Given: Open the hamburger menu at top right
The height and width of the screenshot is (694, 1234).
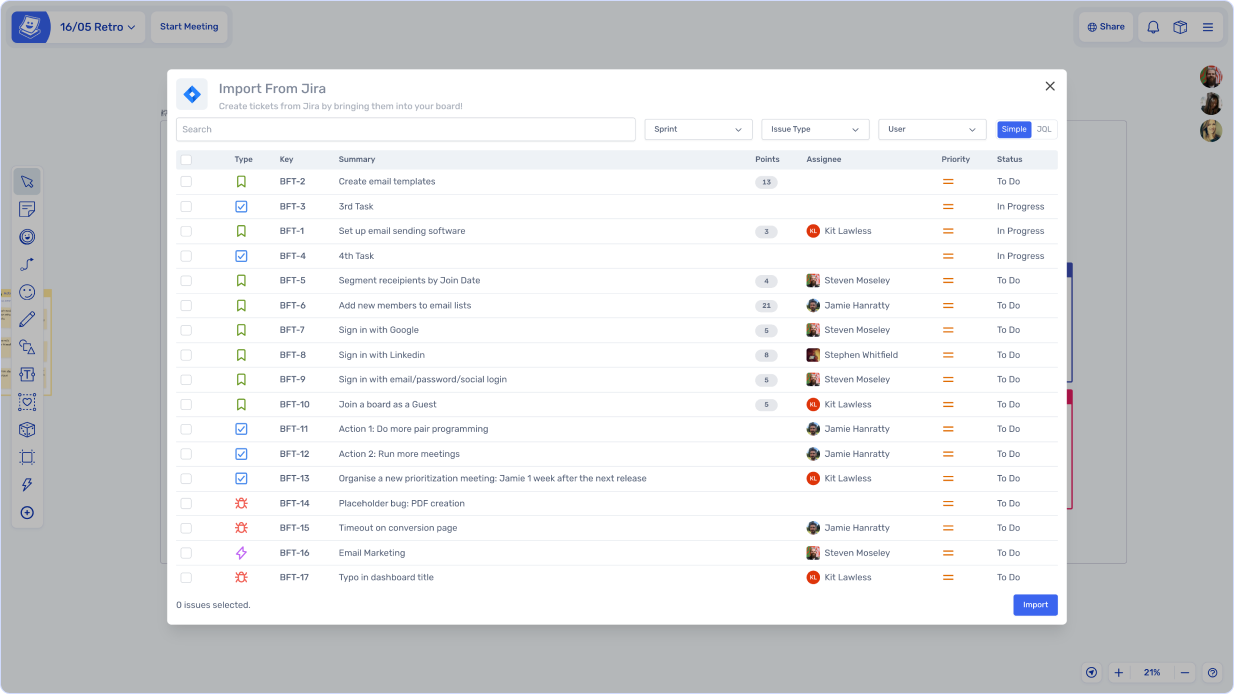Looking at the screenshot, I should pyautogui.click(x=1207, y=27).
